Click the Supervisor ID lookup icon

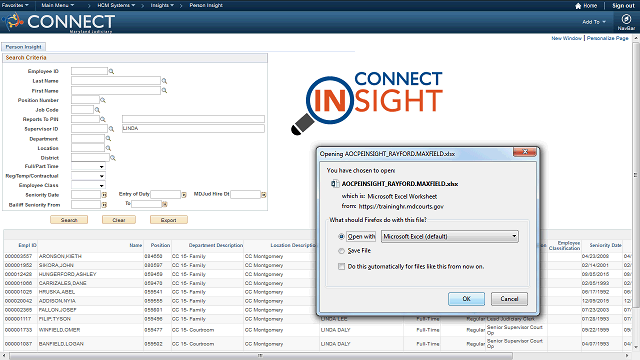click(111, 129)
